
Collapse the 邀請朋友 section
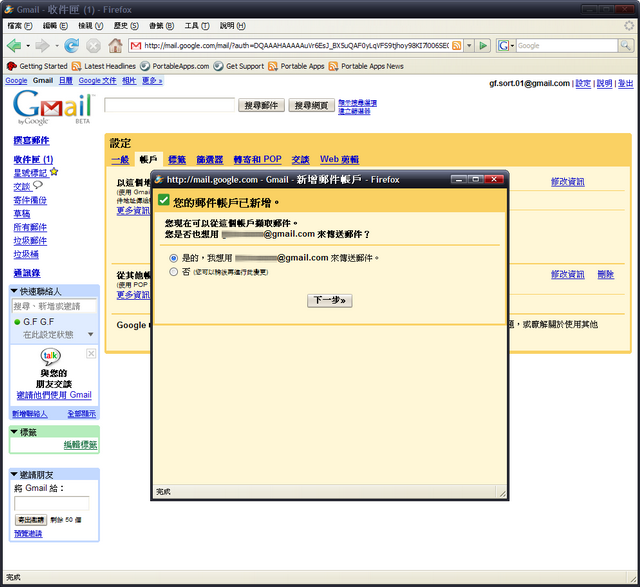click(x=14, y=474)
